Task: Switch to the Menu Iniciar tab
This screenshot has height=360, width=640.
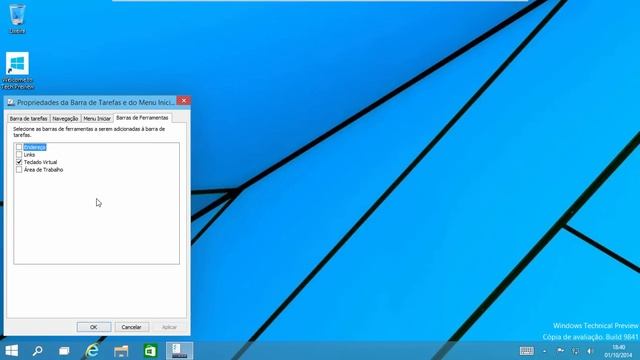Action: (97, 118)
